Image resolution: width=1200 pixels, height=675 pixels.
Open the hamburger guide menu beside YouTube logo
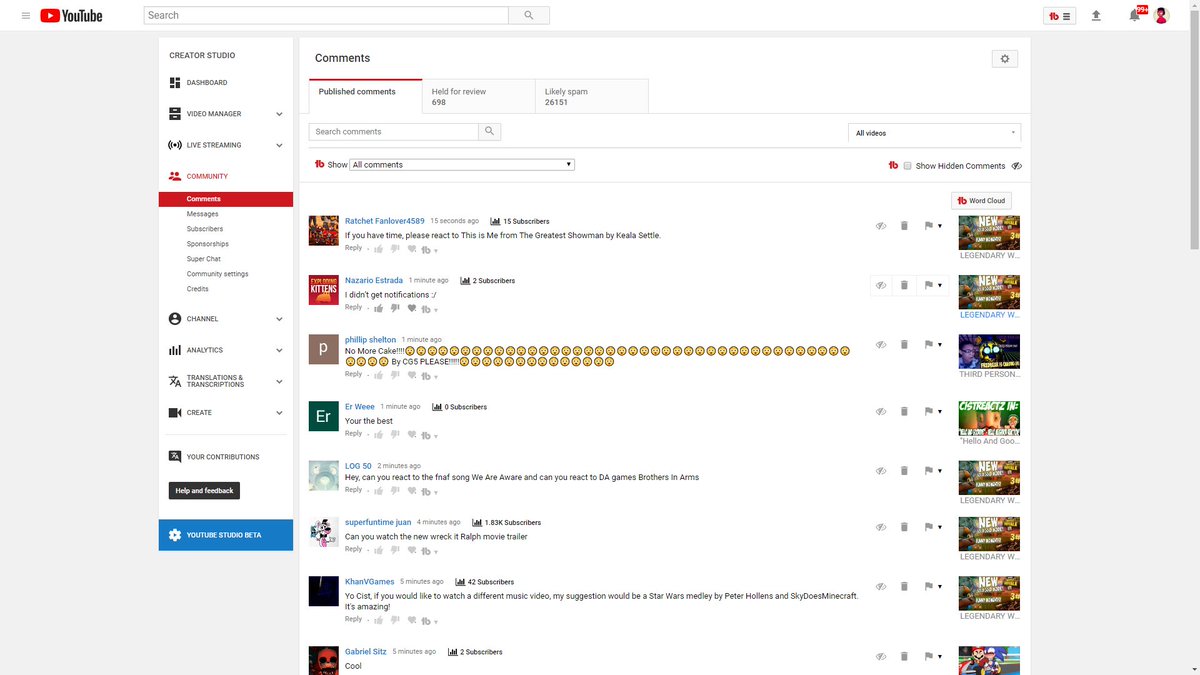26,16
